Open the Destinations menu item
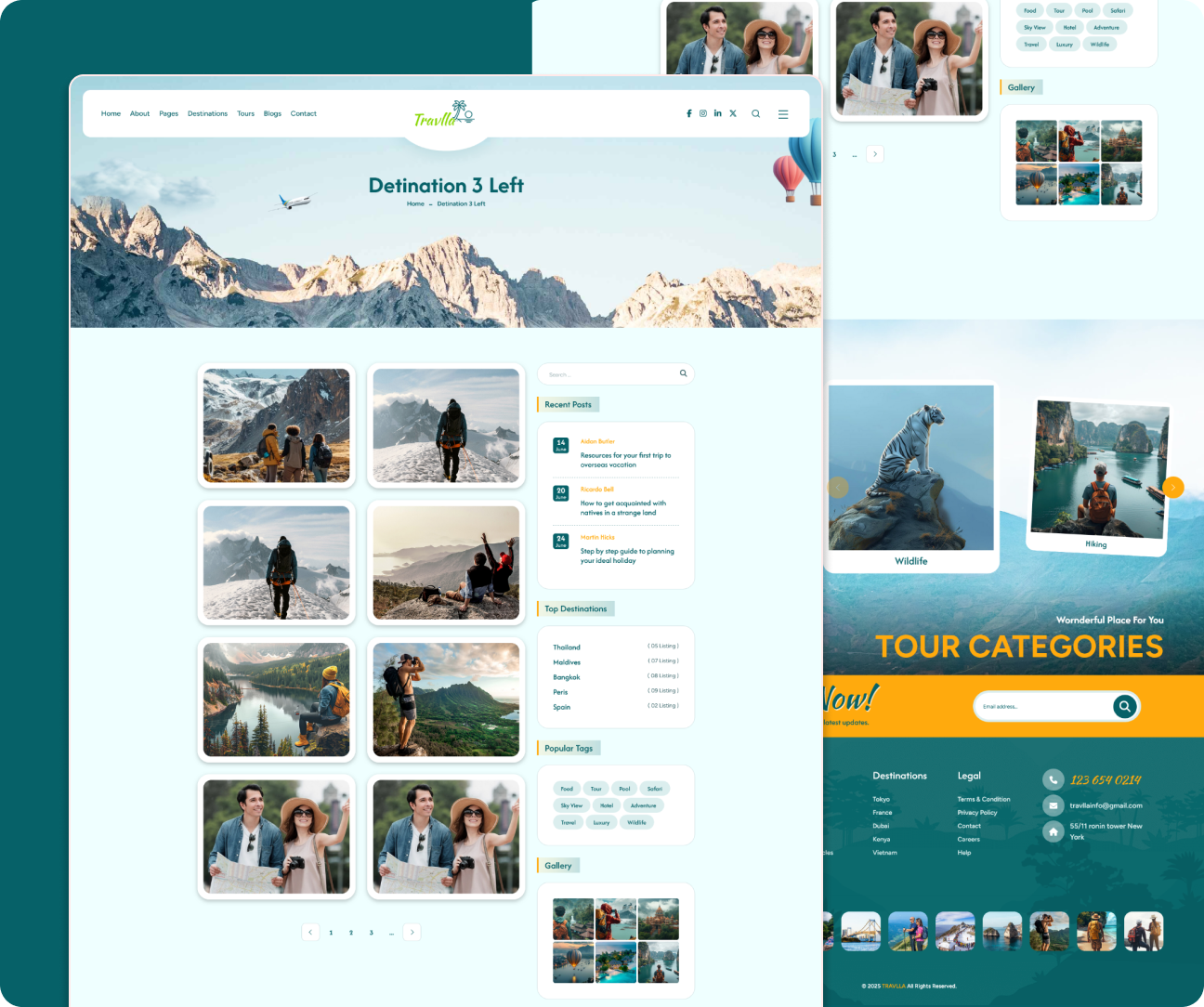 click(207, 114)
